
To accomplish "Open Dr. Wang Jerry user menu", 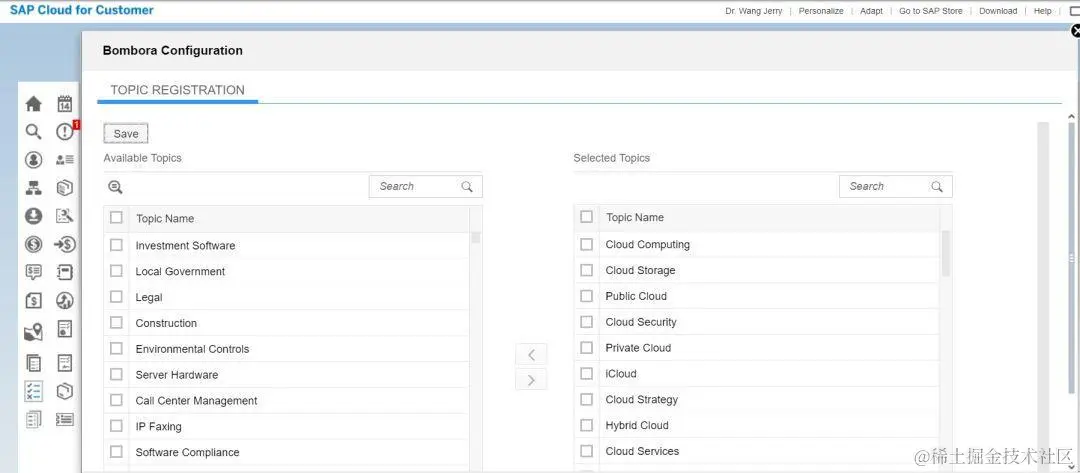I will 754,11.
